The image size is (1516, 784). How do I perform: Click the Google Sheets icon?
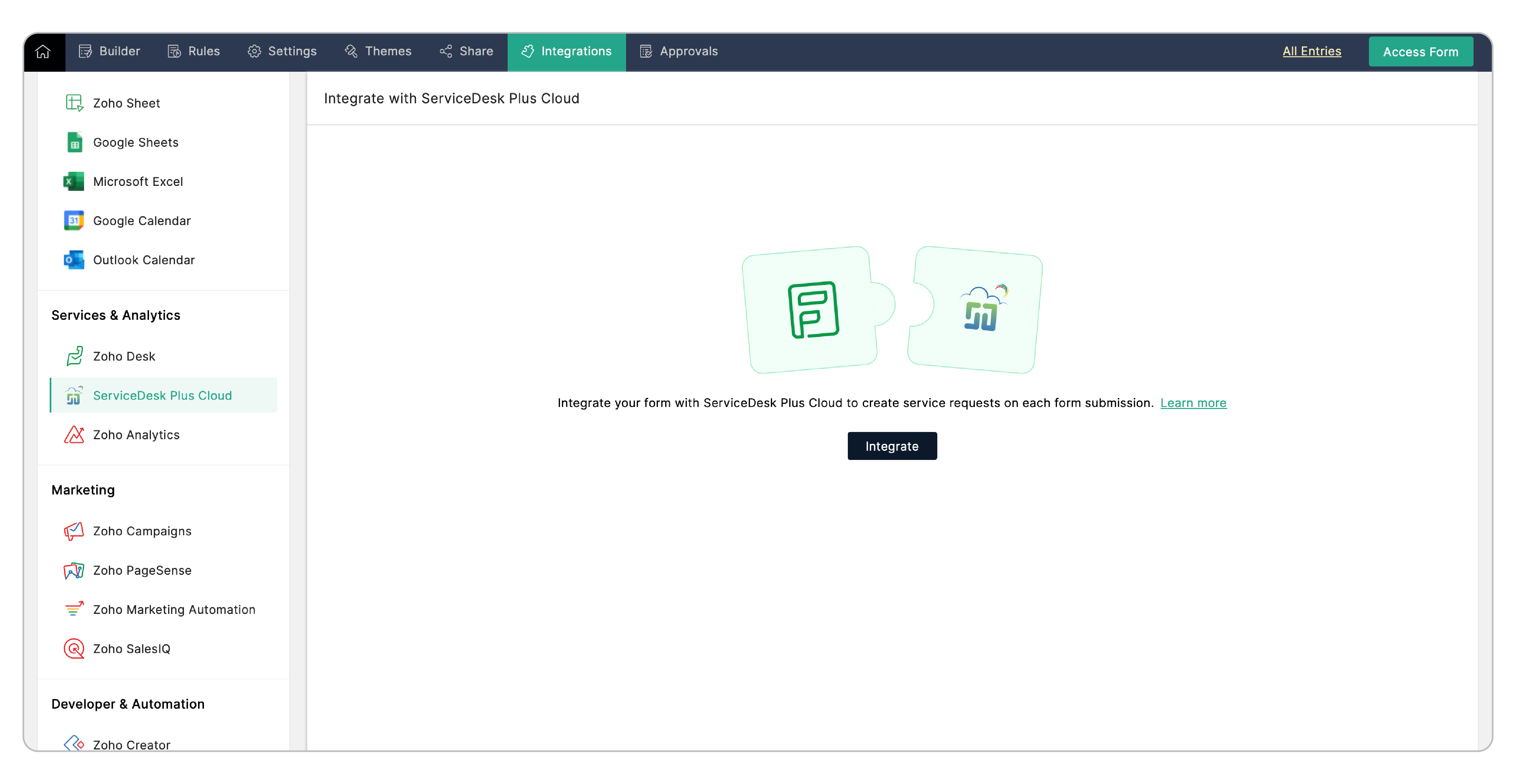point(74,142)
